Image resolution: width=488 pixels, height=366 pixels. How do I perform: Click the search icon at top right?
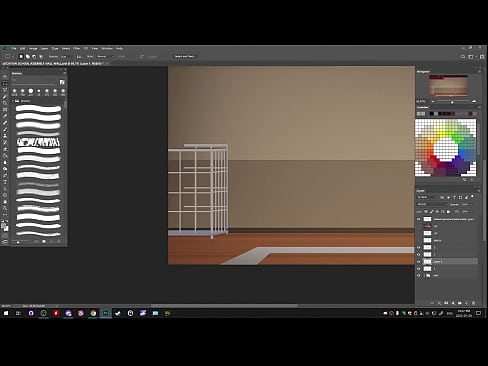click(x=463, y=57)
